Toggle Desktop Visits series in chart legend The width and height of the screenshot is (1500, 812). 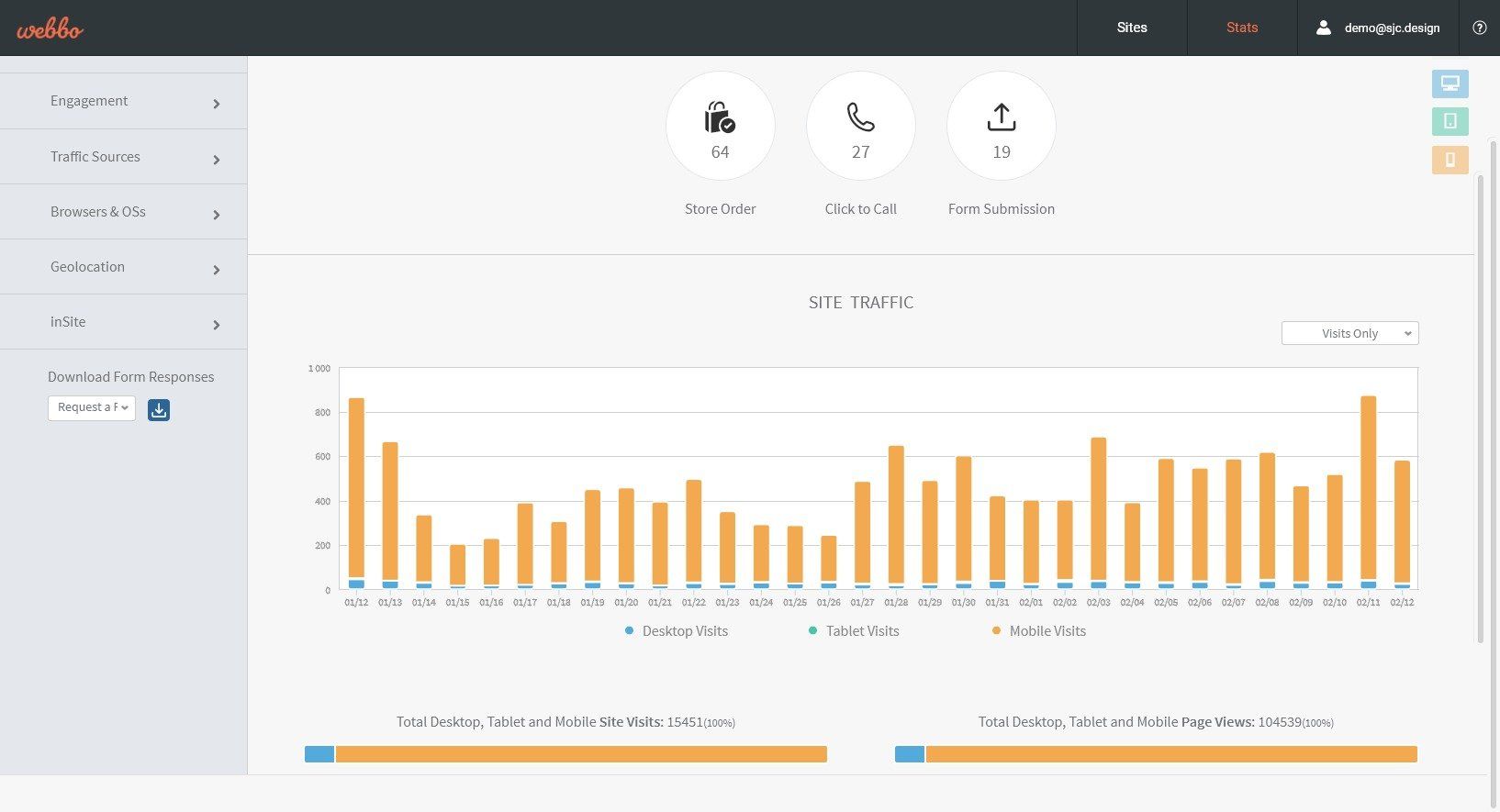click(x=677, y=631)
